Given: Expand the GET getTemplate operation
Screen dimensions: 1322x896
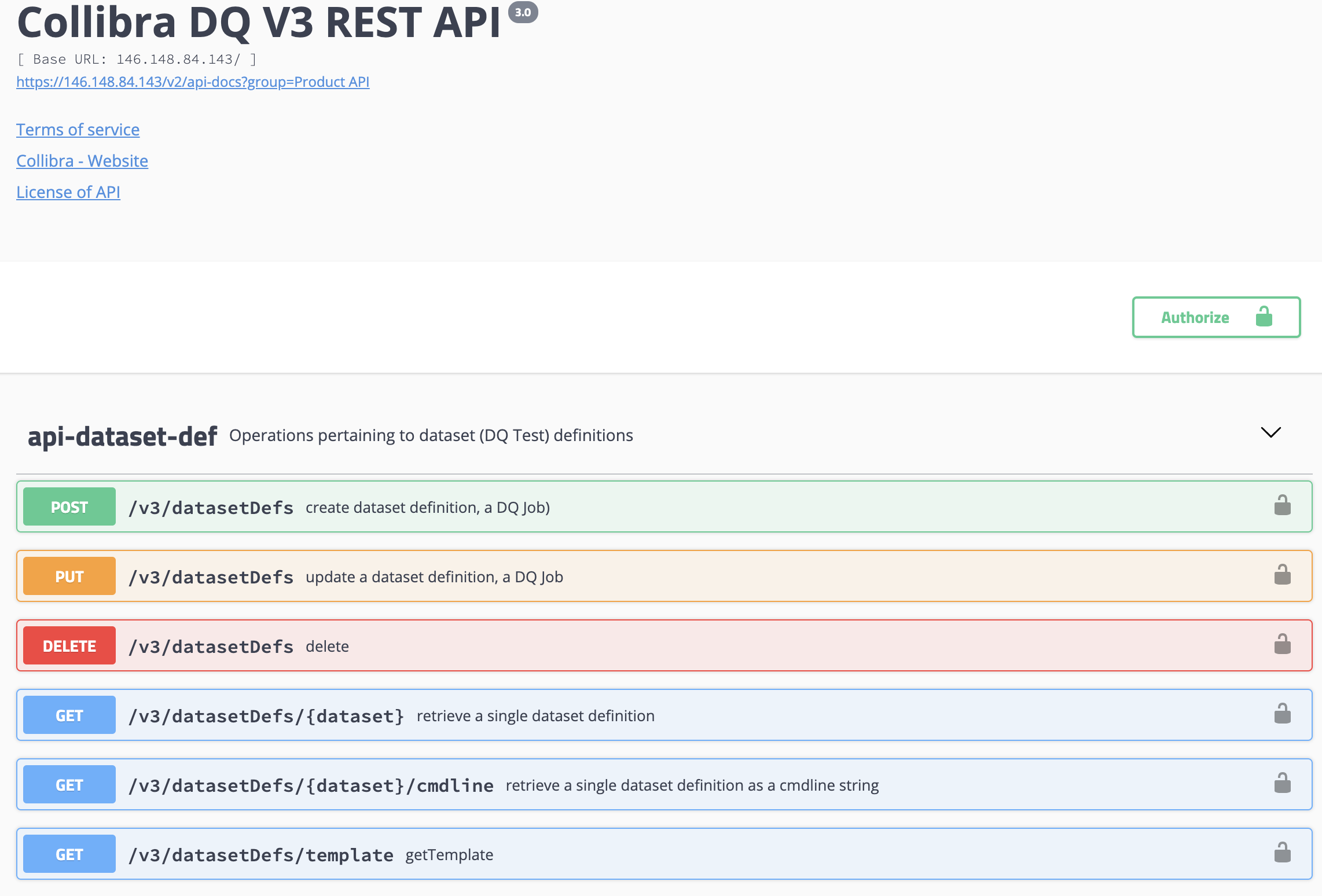Looking at the screenshot, I should click(664, 854).
